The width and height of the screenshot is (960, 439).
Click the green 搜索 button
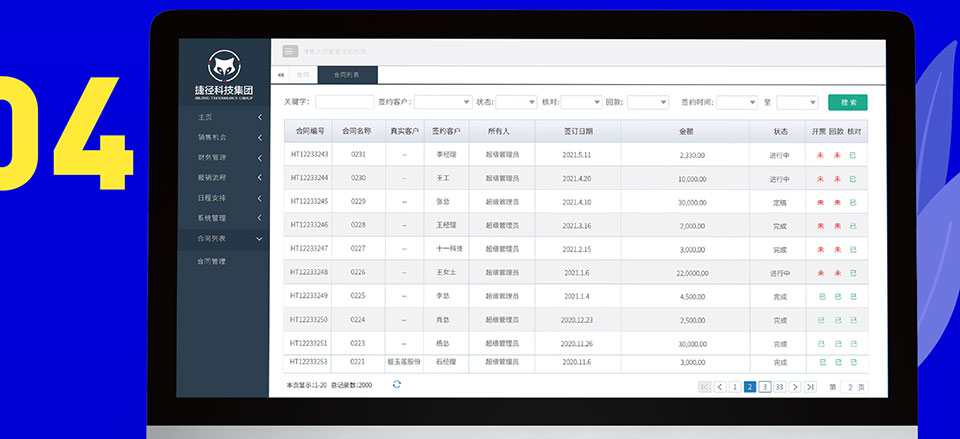(x=847, y=102)
